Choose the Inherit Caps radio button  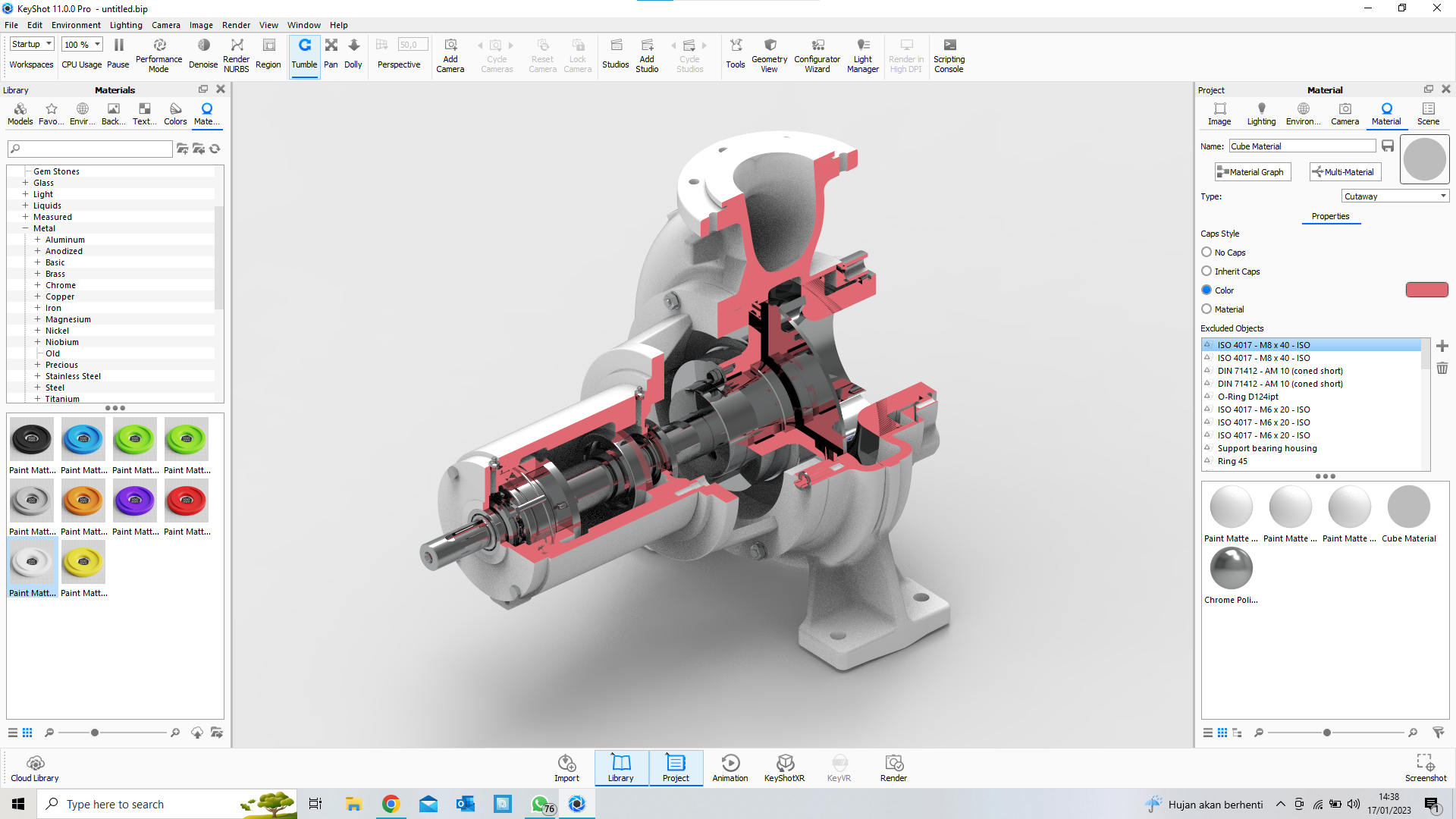click(x=1207, y=271)
